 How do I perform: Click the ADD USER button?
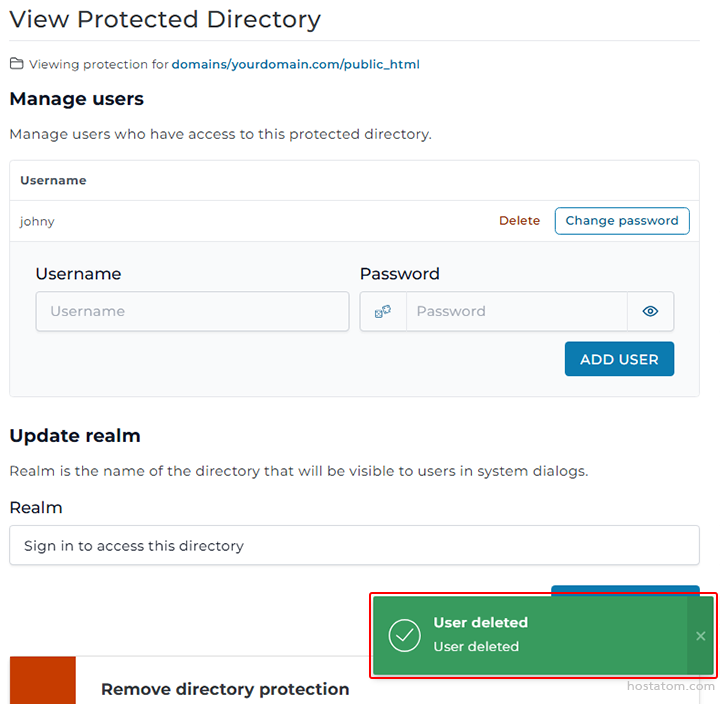619,359
